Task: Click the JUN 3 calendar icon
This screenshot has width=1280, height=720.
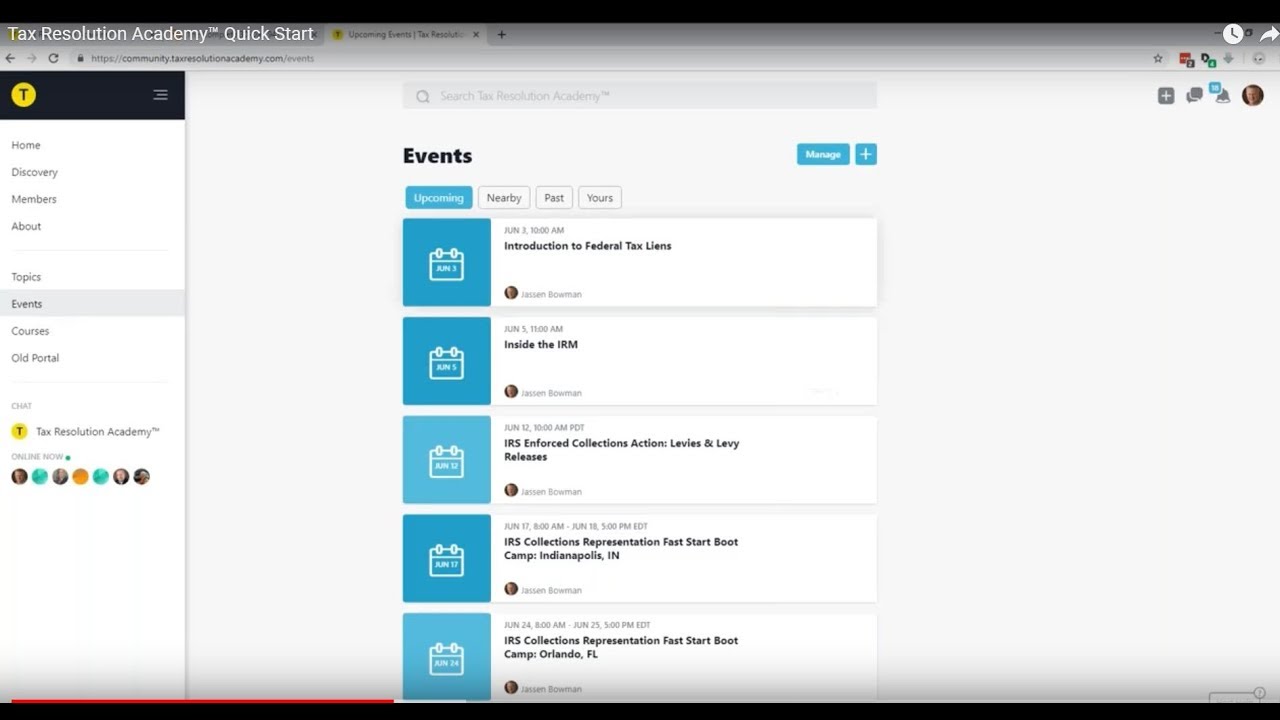Action: pyautogui.click(x=446, y=263)
